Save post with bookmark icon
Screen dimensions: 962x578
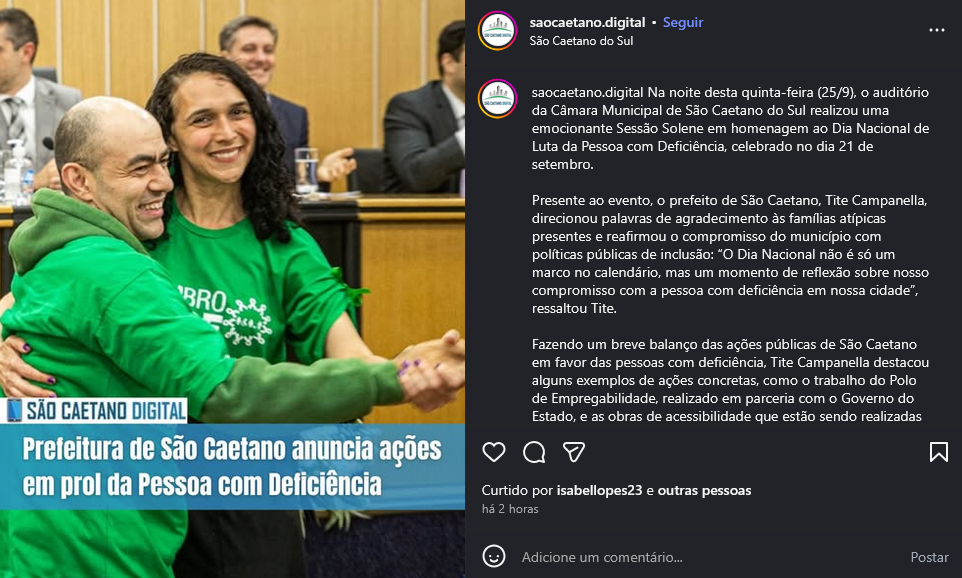pos(938,452)
